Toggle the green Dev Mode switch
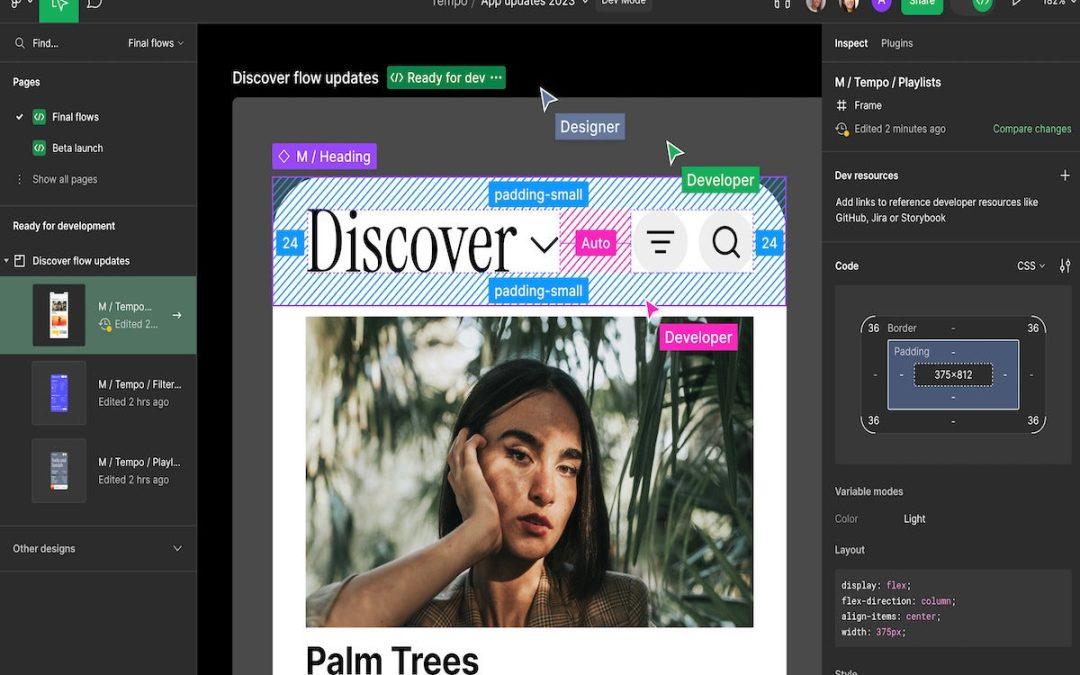Screen dimensions: 1080x675 point(982,4)
